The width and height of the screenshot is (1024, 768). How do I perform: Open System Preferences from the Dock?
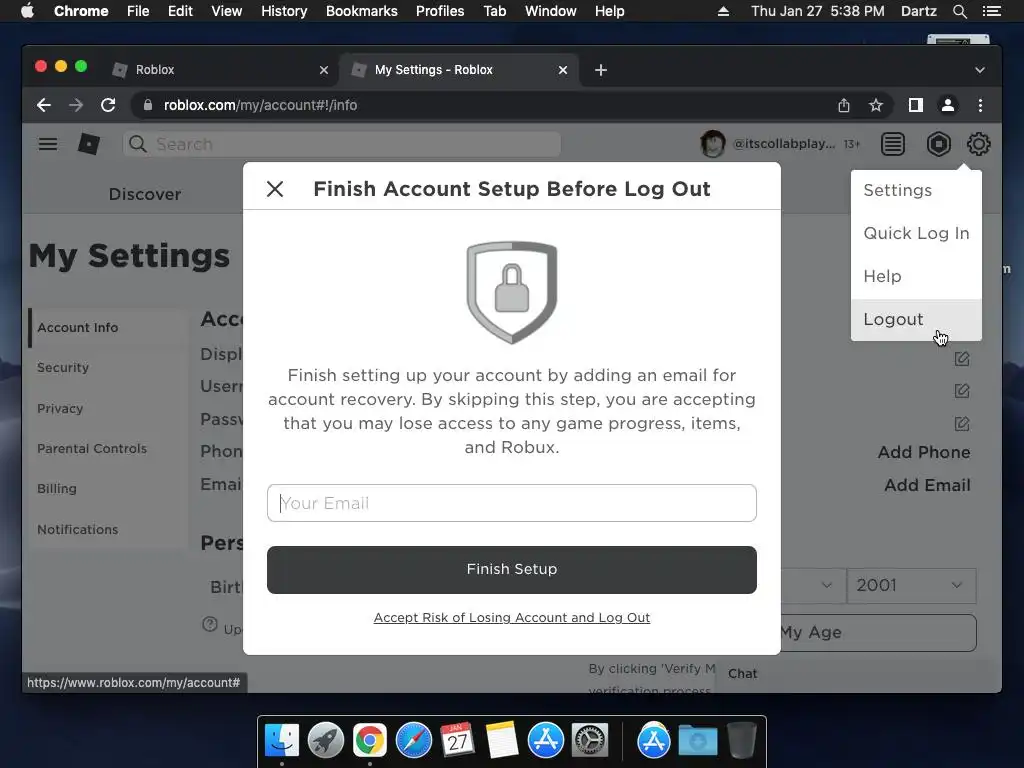tap(590, 741)
